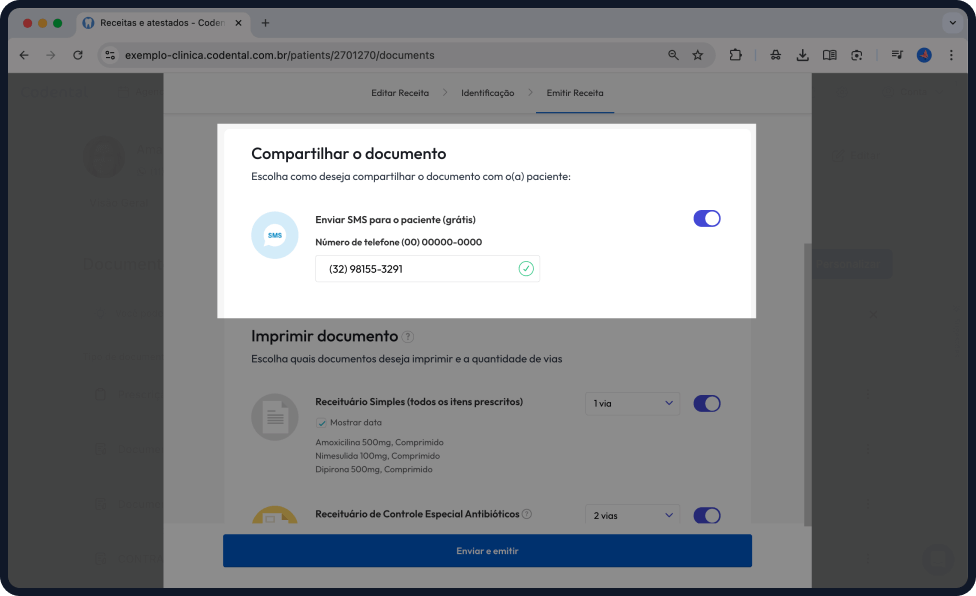Toggle Receituário de Controle Especial Antibióticos switch
976x596 pixels.
coord(707,516)
